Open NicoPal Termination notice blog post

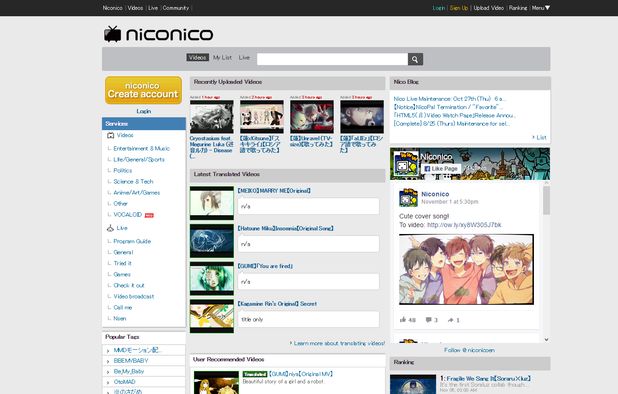tap(448, 107)
